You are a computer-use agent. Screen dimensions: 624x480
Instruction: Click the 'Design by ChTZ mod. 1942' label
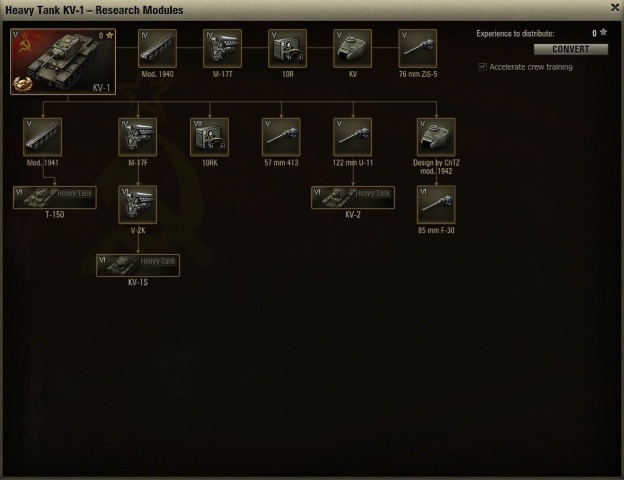click(436, 167)
